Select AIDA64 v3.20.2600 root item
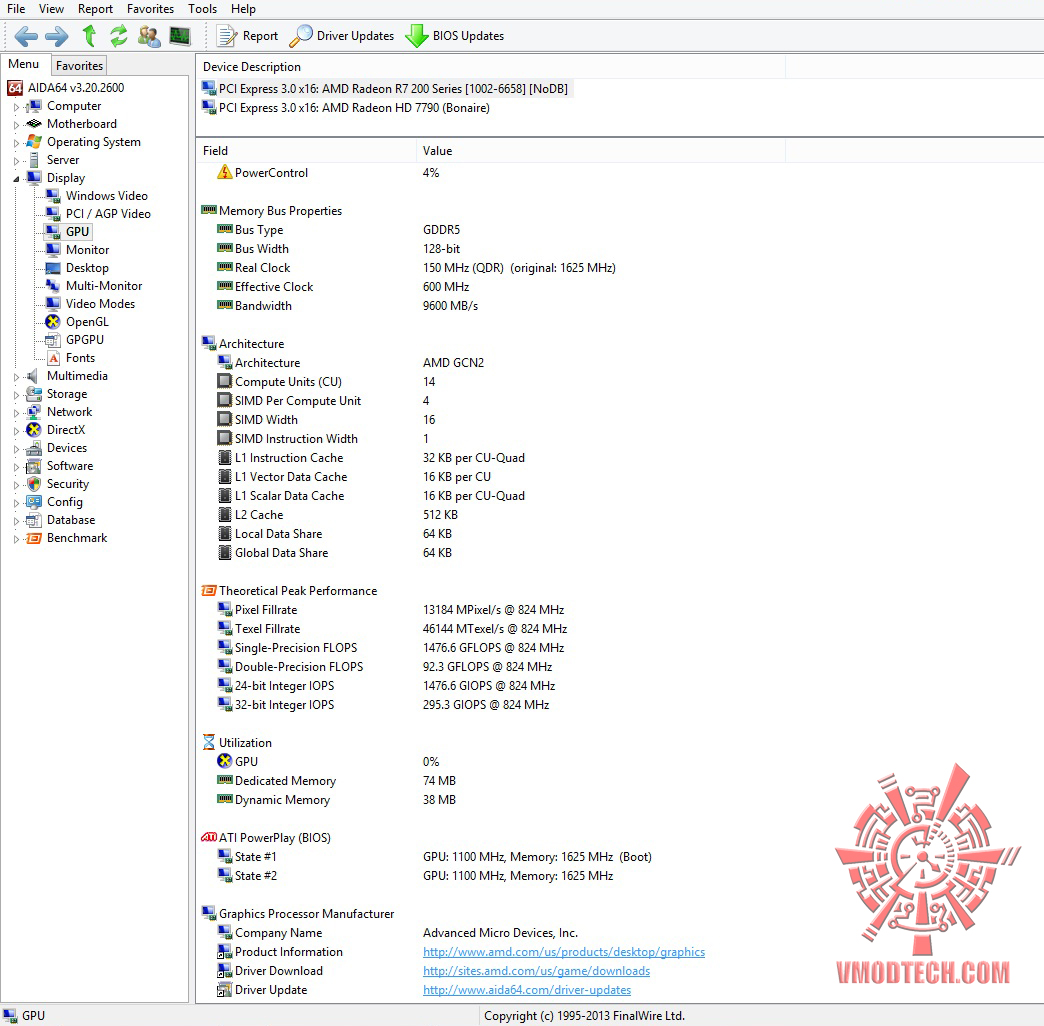Viewport: 1044px width, 1026px height. click(66, 88)
